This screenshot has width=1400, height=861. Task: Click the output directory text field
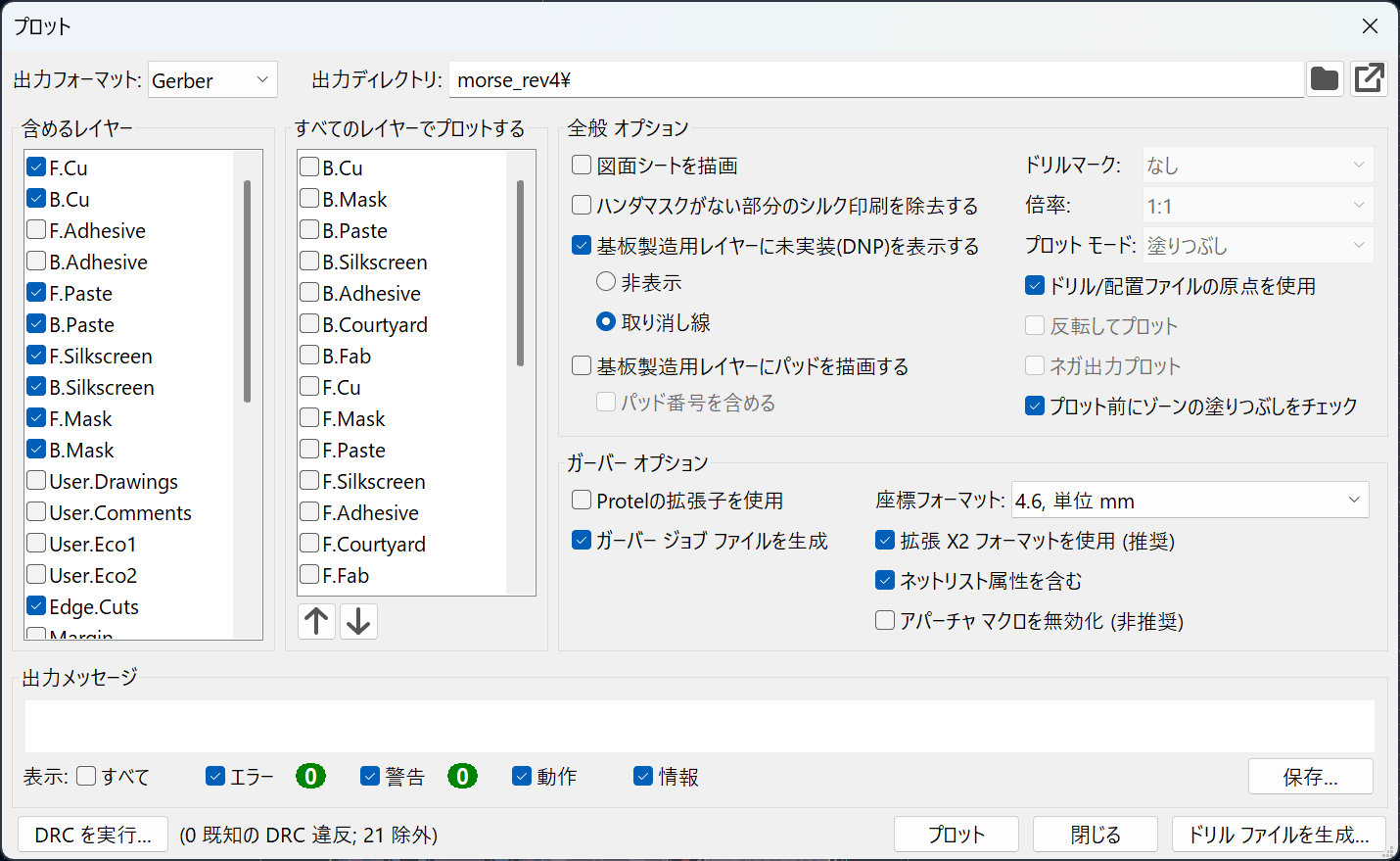[875, 80]
